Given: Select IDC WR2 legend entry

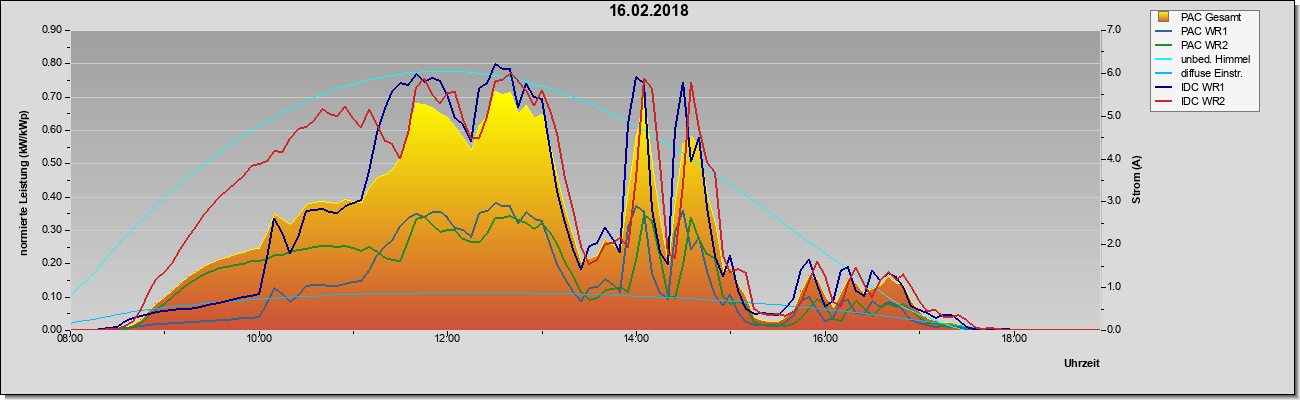Looking at the screenshot, I should coord(1203,101).
